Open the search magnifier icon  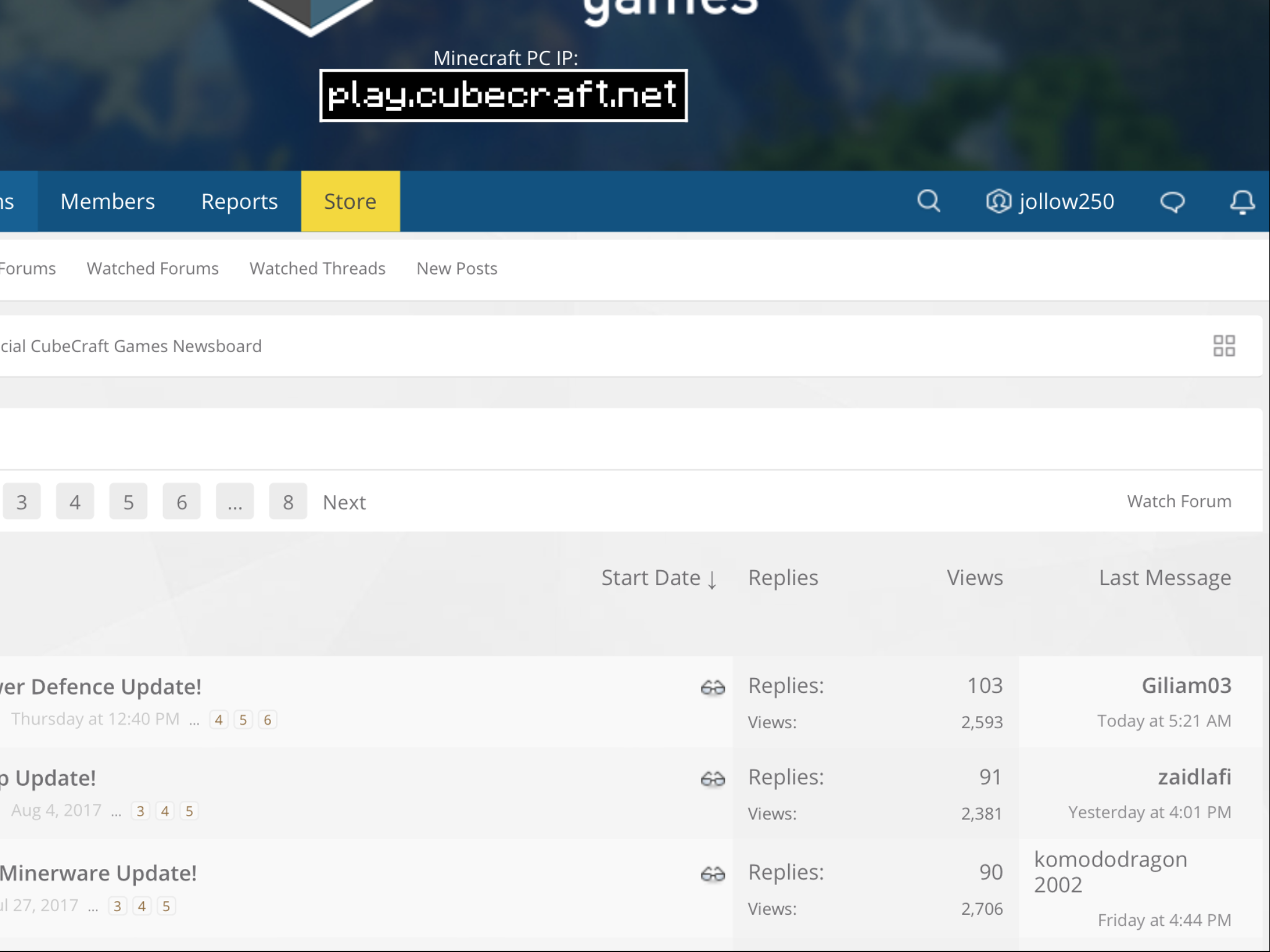coord(928,201)
